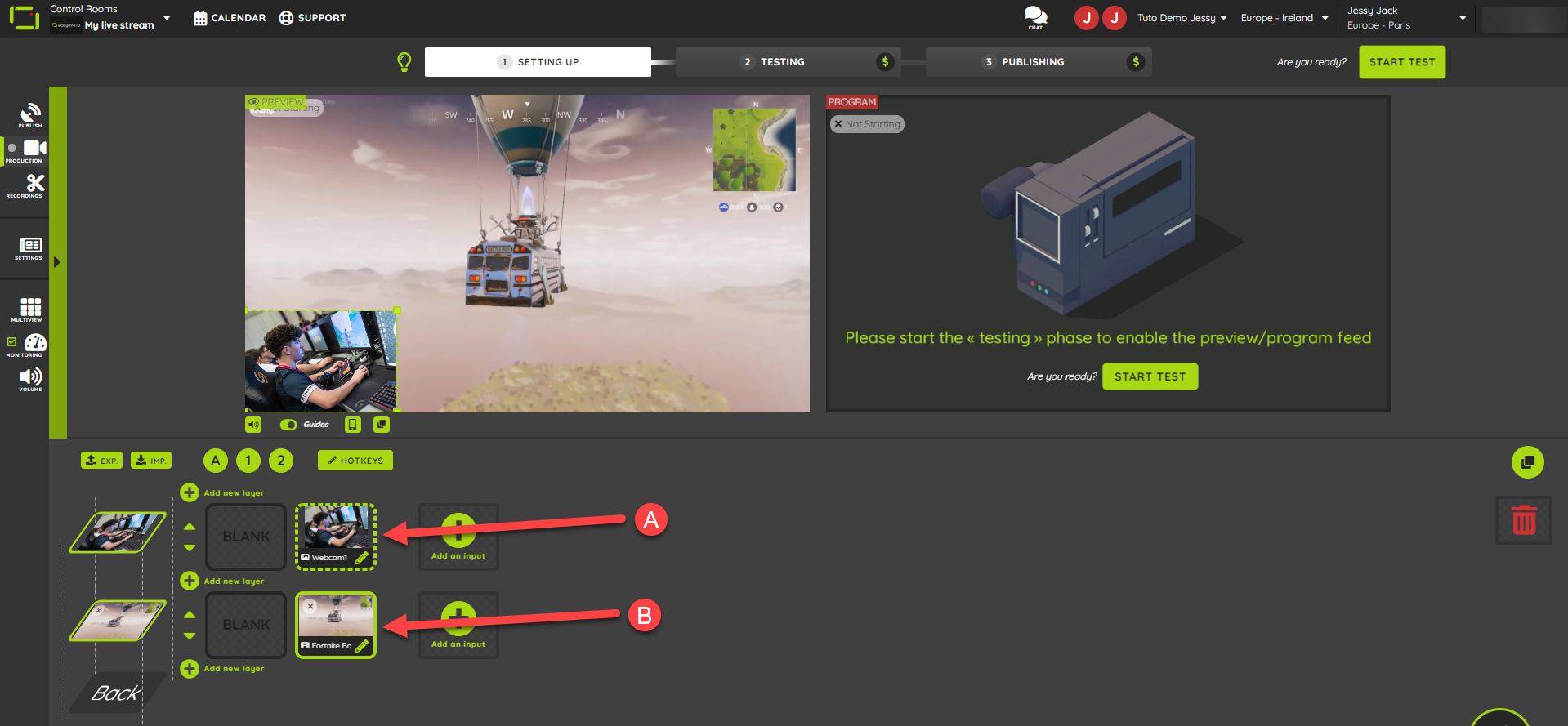Open the Settings panel in sidebar
Image resolution: width=1568 pixels, height=726 pixels.
[29, 249]
